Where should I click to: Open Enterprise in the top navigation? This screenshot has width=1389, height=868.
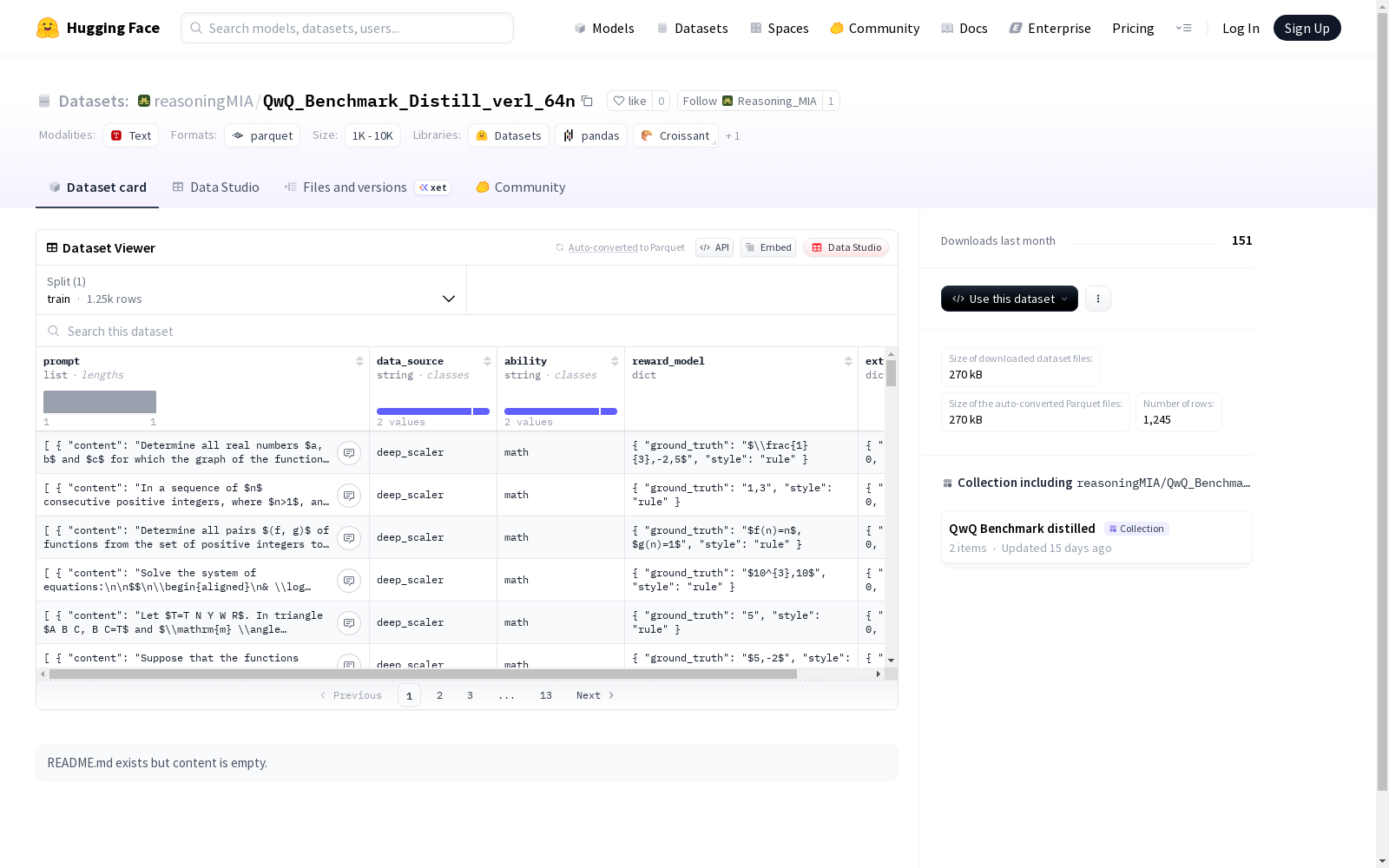(x=1050, y=28)
